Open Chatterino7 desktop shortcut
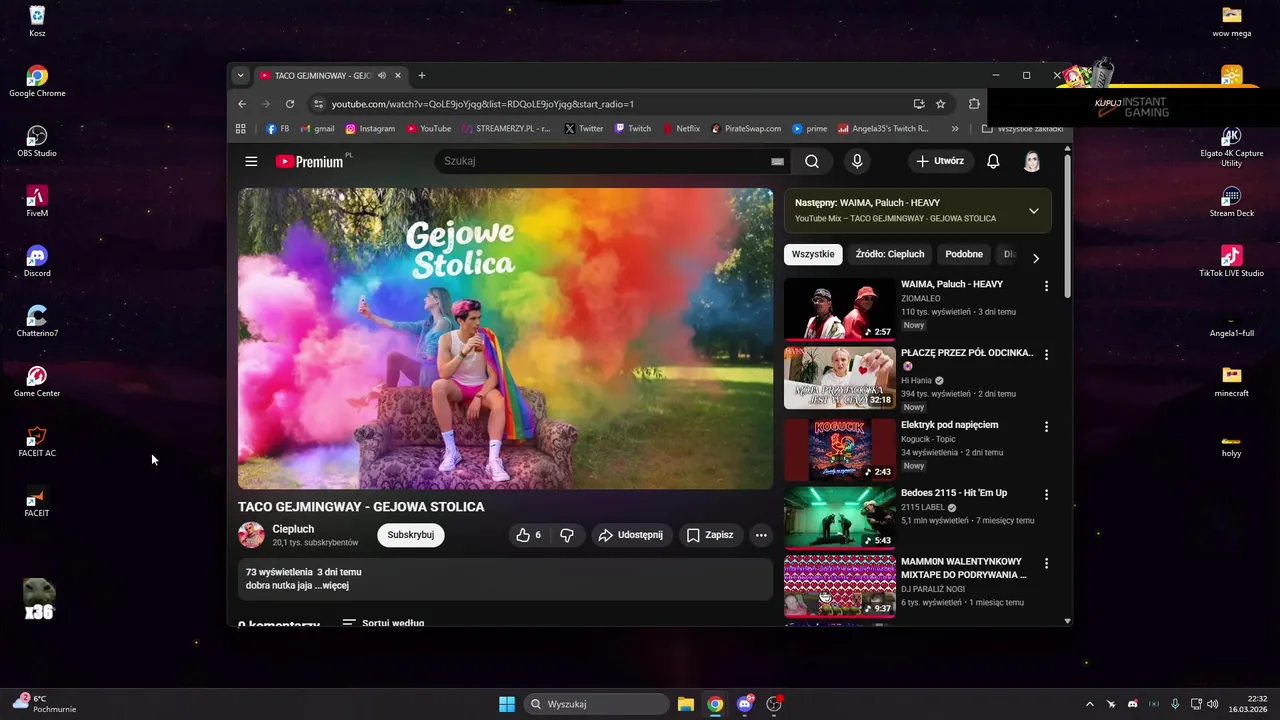The height and width of the screenshot is (720, 1280). point(37,321)
